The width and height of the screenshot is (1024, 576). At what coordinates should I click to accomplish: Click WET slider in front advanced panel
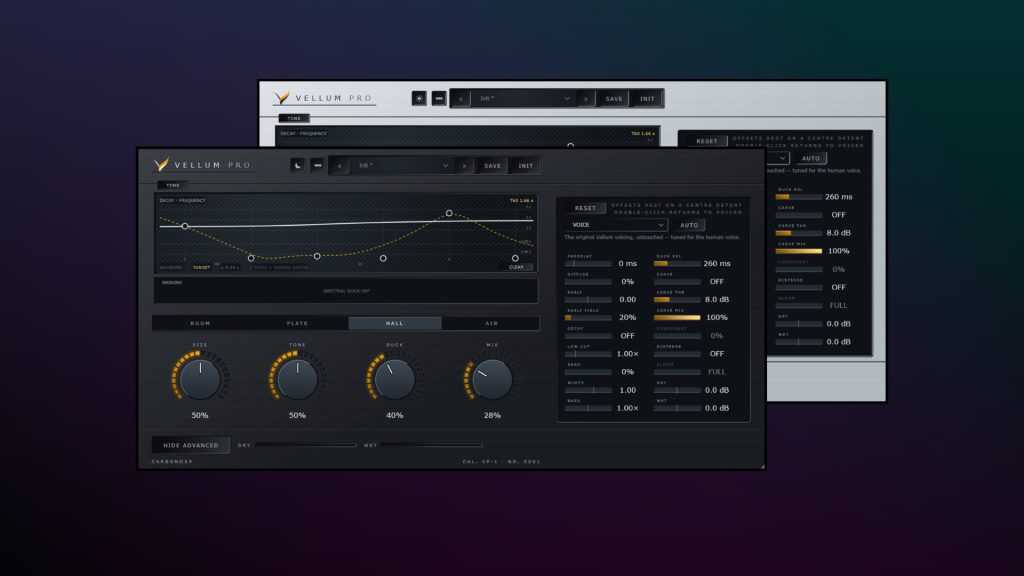tap(677, 408)
